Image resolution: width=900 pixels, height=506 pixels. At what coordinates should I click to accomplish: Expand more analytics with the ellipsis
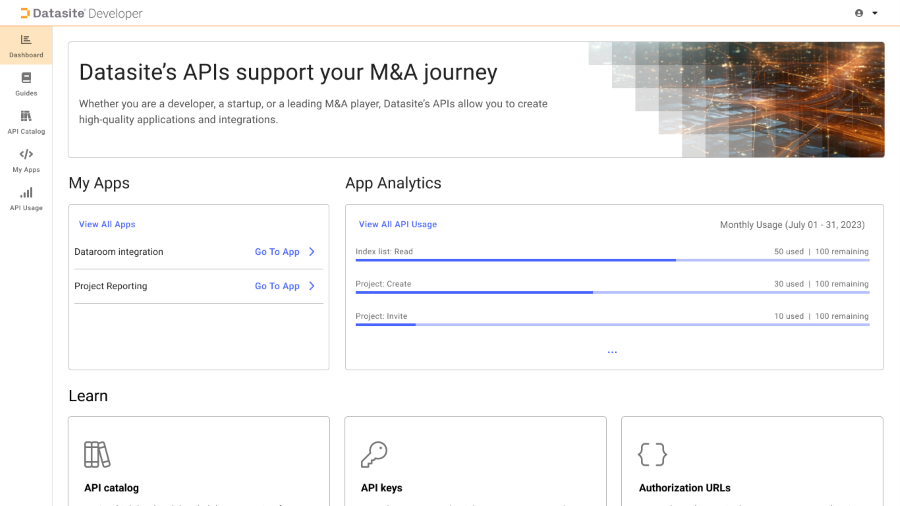point(612,352)
